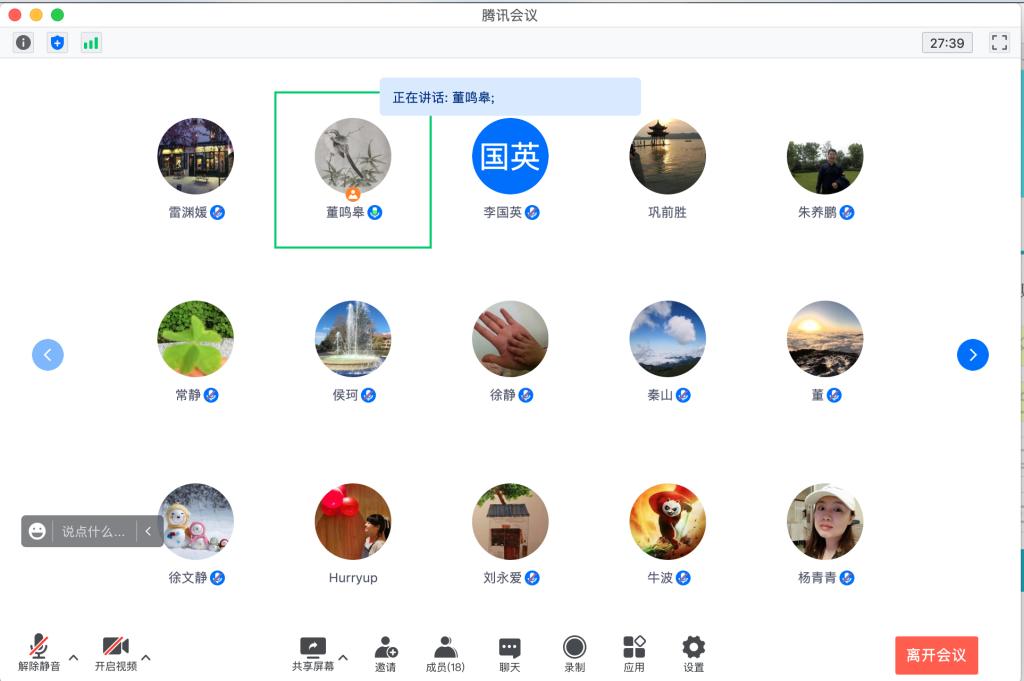Select 李国英 participant avatar
The height and width of the screenshot is (681, 1024).
pos(510,156)
